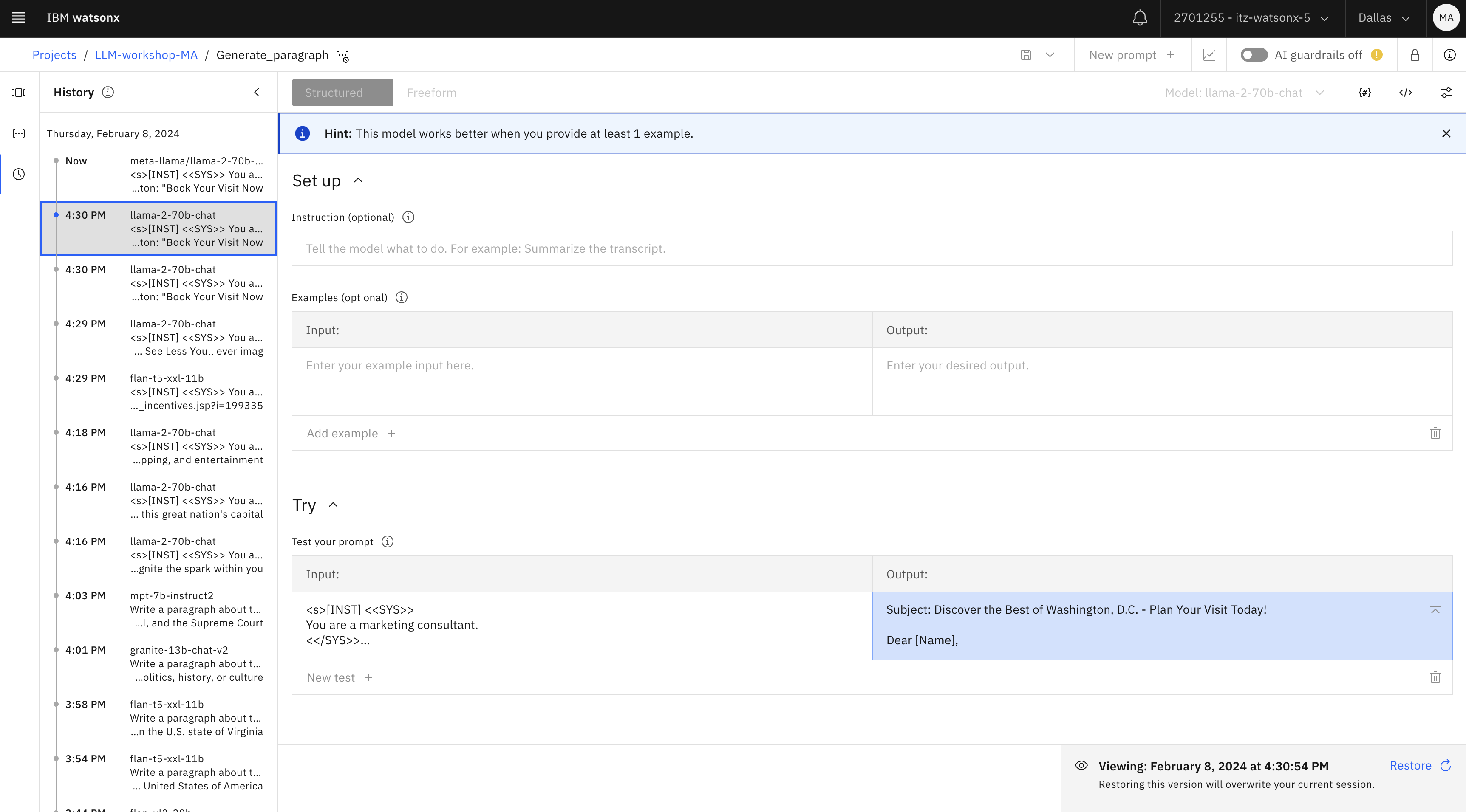Click the prompt variables {#} icon

pyautogui.click(x=1365, y=93)
